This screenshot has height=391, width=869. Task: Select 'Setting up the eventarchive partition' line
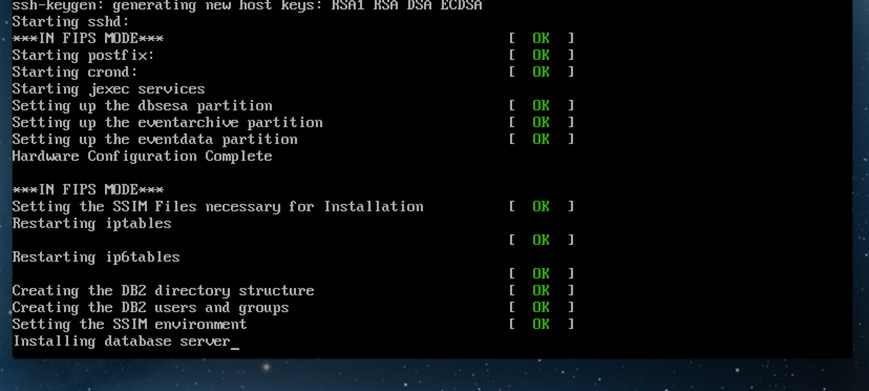click(167, 122)
